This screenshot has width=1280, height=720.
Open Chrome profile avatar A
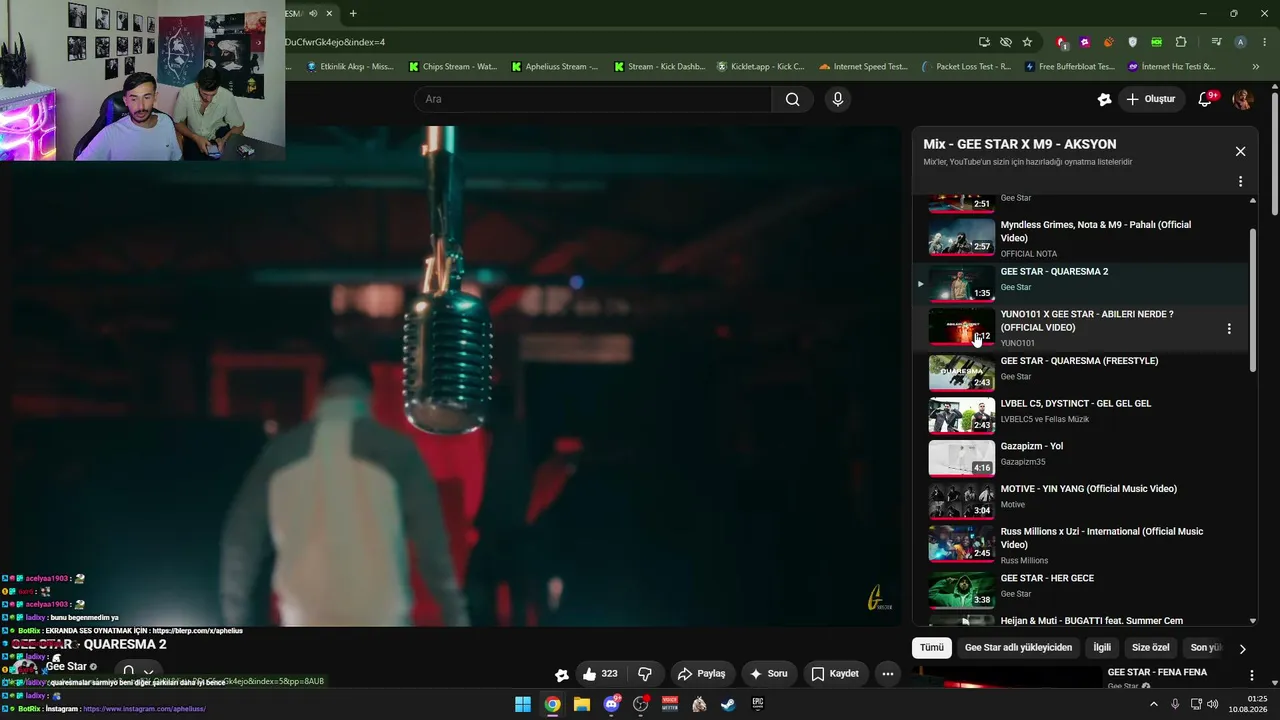(x=1241, y=42)
